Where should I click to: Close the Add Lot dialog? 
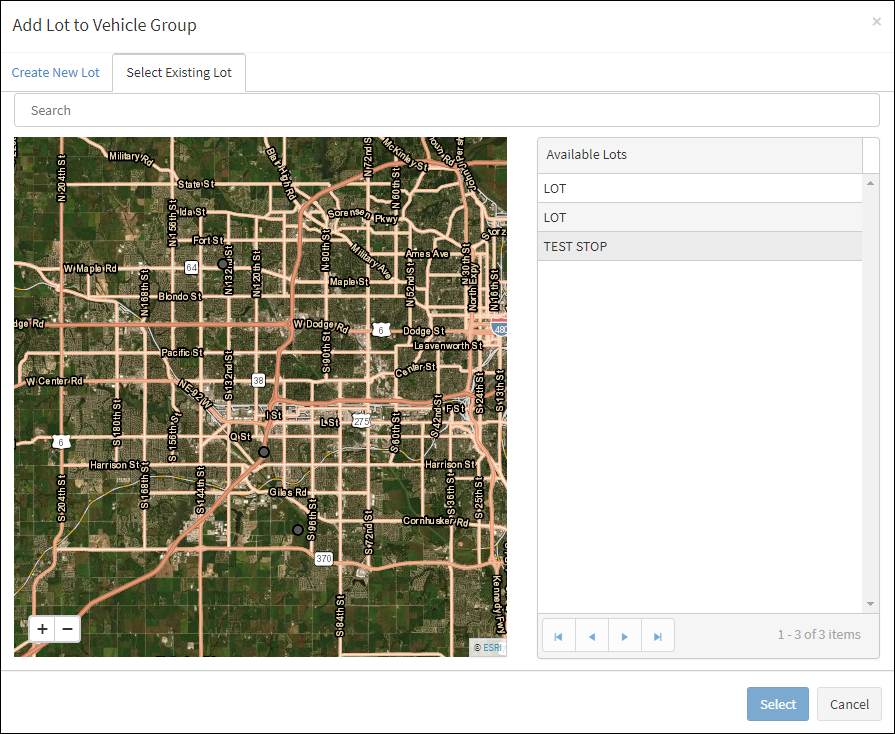(876, 21)
